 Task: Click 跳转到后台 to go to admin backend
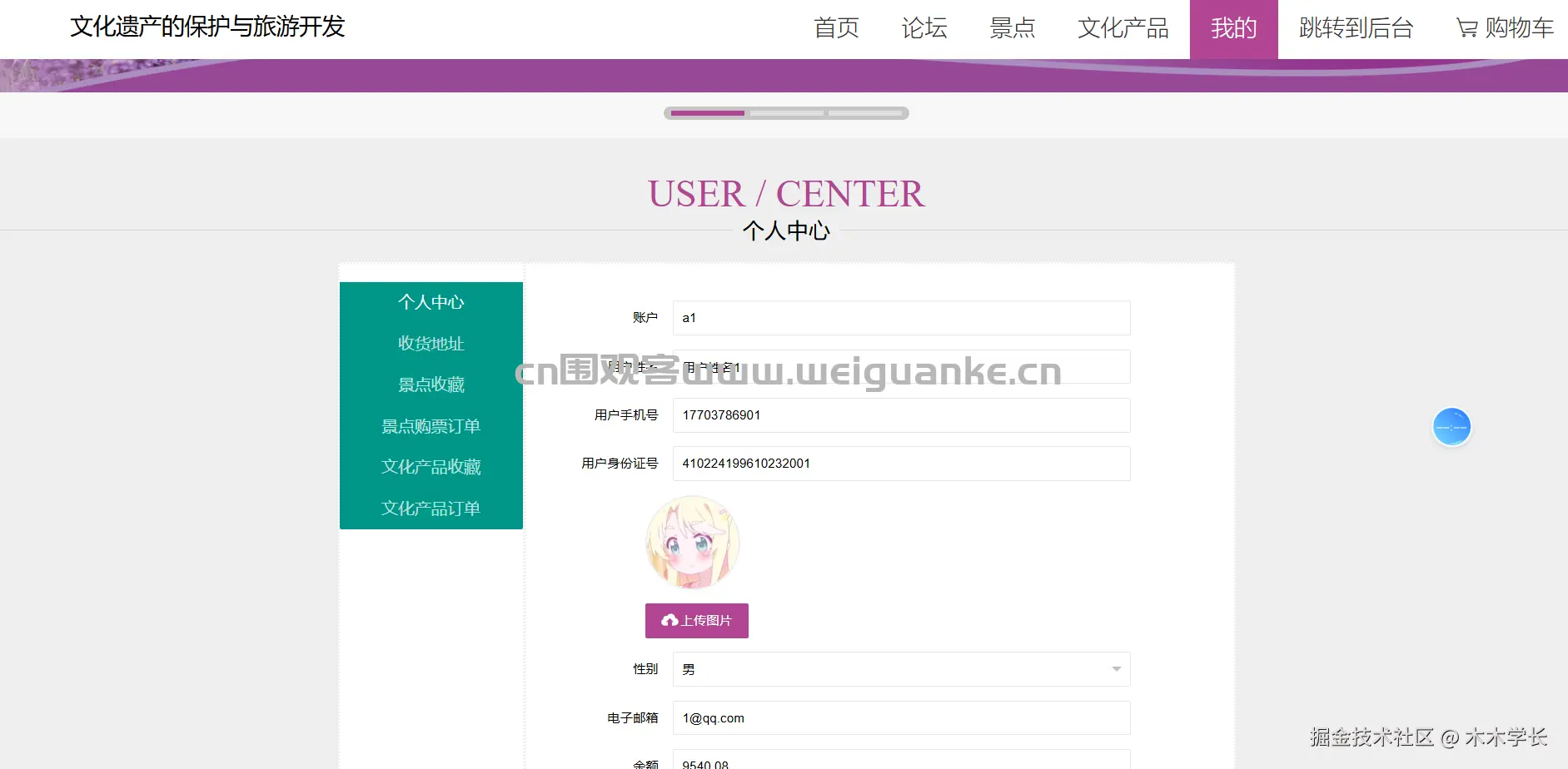pyautogui.click(x=1354, y=28)
